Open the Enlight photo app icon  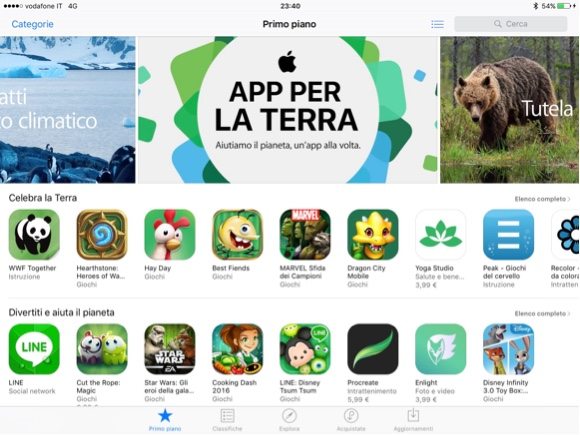pyautogui.click(x=441, y=349)
